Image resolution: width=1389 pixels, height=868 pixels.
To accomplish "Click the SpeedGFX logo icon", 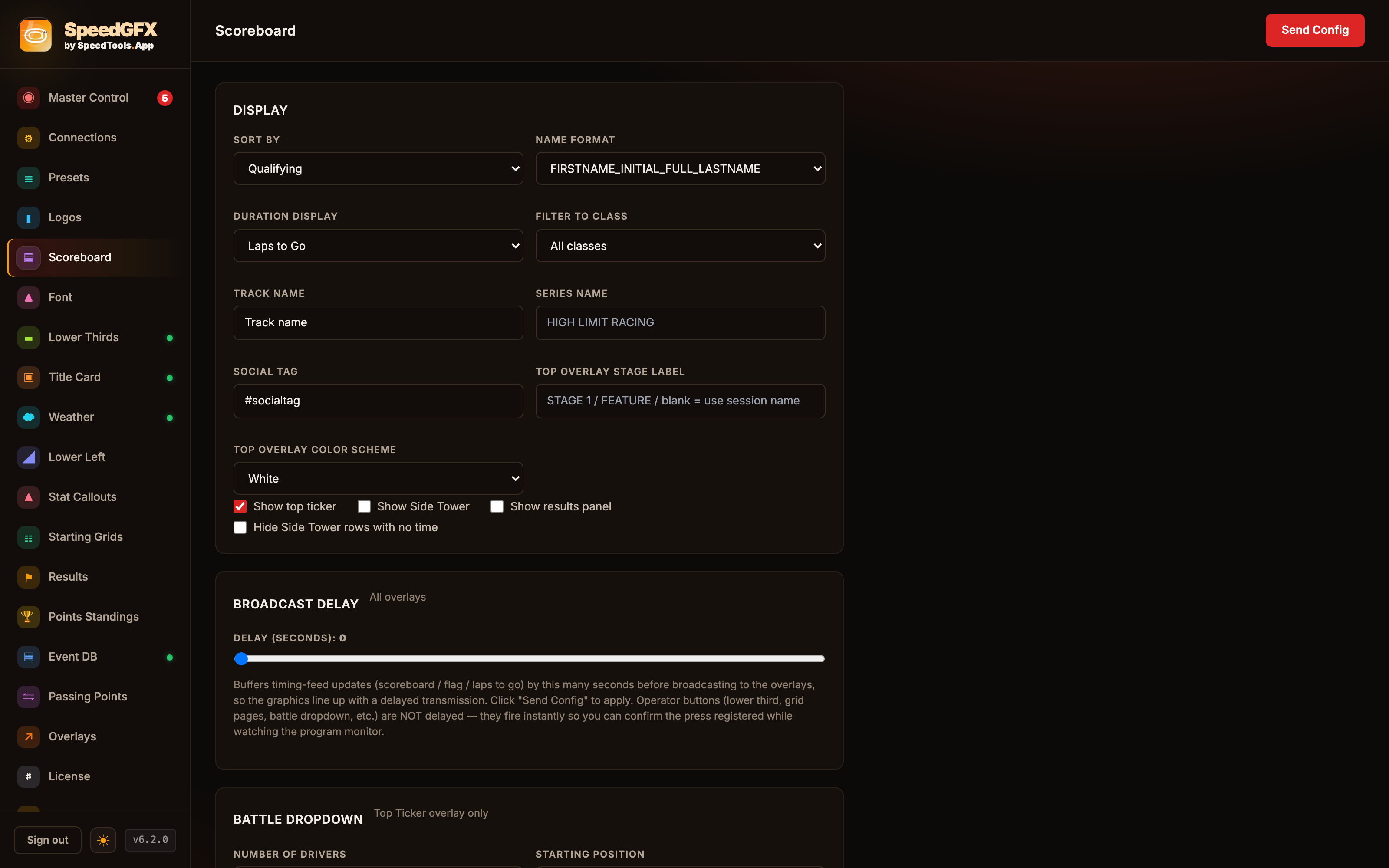I will tap(35, 35).
